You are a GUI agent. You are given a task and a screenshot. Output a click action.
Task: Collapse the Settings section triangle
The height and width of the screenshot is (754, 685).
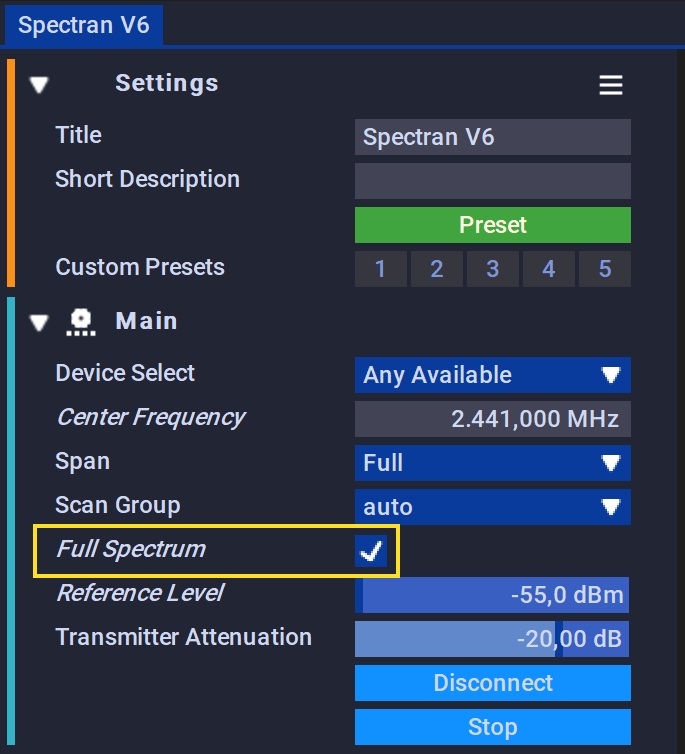pos(39,85)
